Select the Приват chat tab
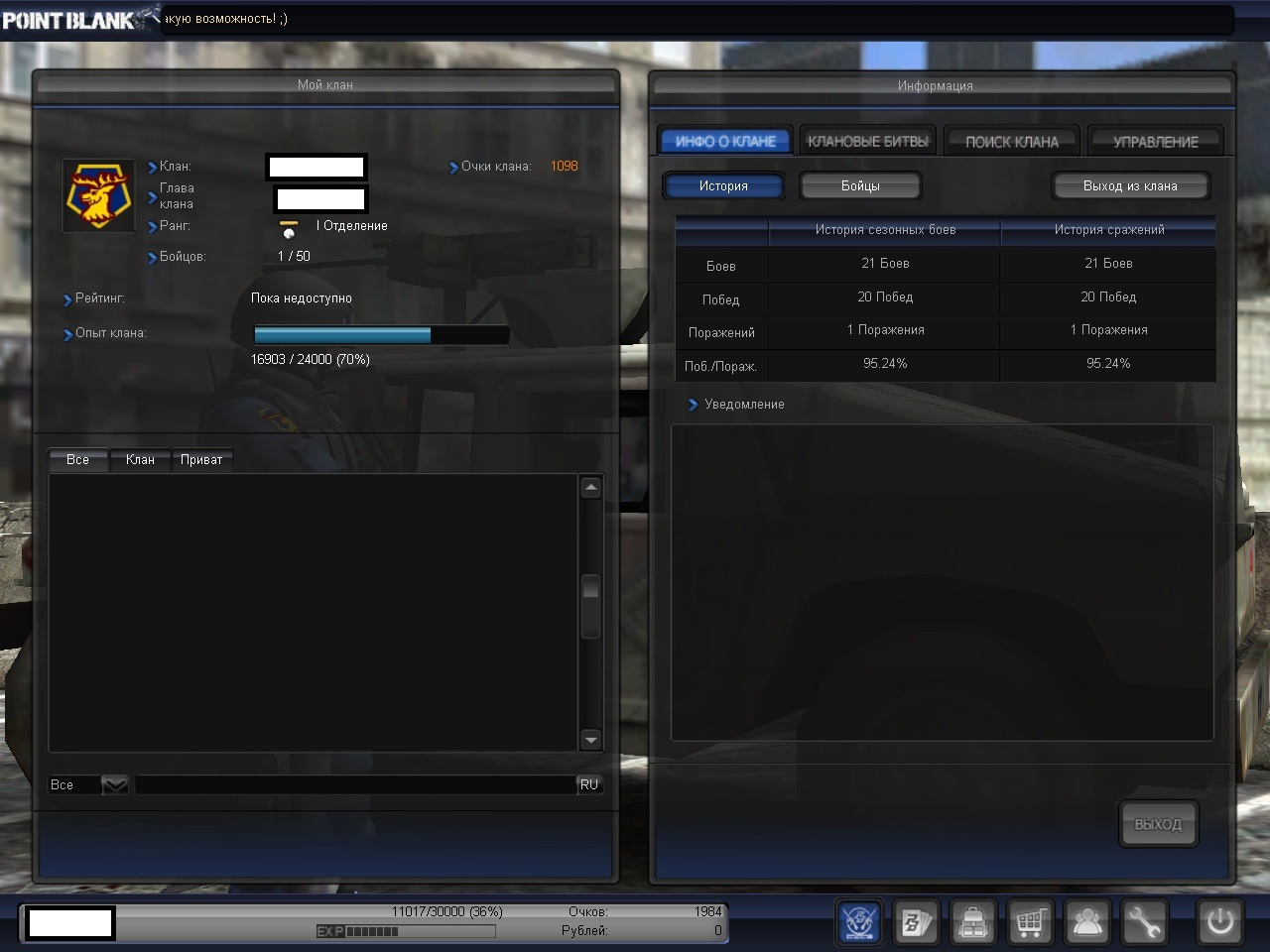1270x952 pixels. point(201,460)
